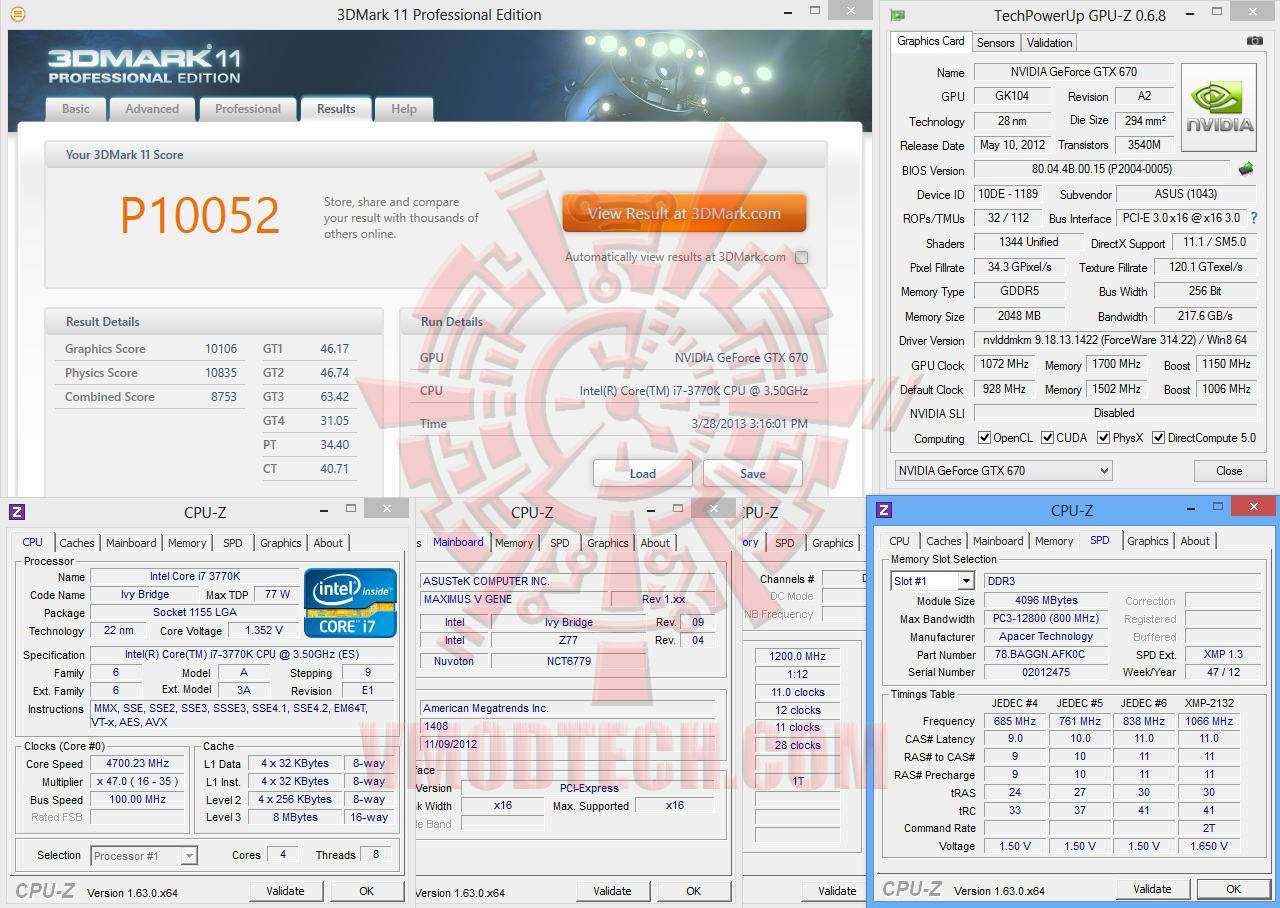Open the Slot #1 memory slot dropdown
The width and height of the screenshot is (1280, 908).
(932, 581)
